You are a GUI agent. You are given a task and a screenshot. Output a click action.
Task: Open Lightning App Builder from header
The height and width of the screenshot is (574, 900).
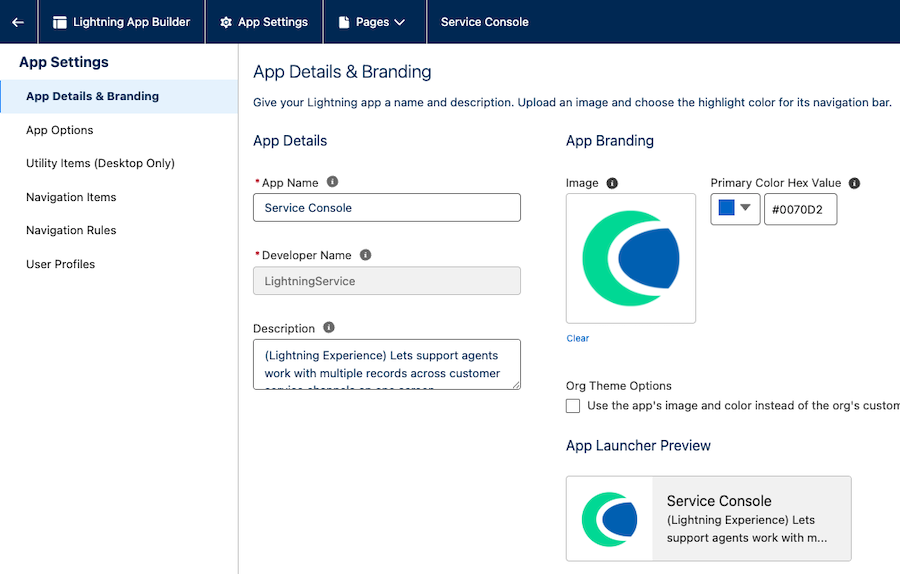coord(121,22)
